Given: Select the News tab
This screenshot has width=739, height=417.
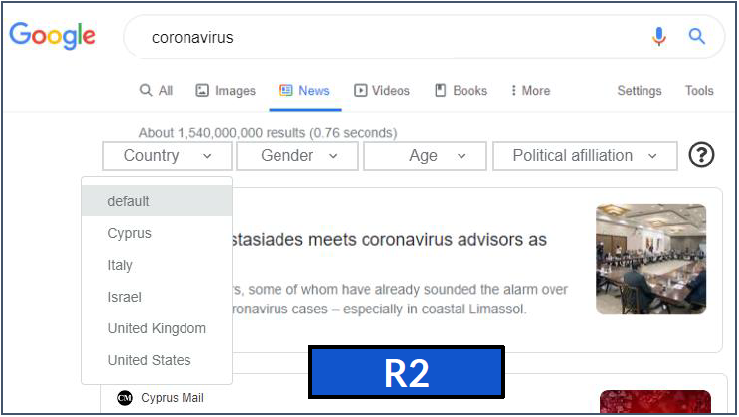Looking at the screenshot, I should (304, 90).
